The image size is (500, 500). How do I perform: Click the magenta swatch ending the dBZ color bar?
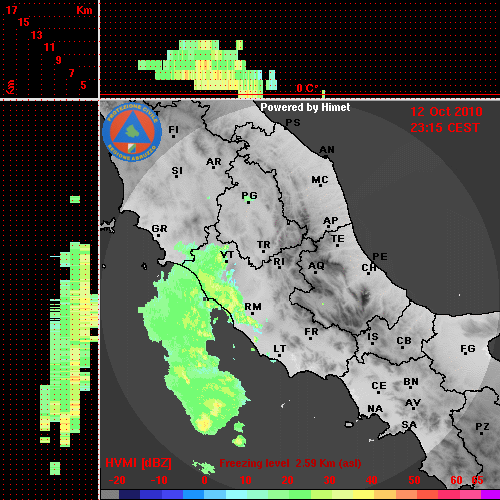coord(490,494)
